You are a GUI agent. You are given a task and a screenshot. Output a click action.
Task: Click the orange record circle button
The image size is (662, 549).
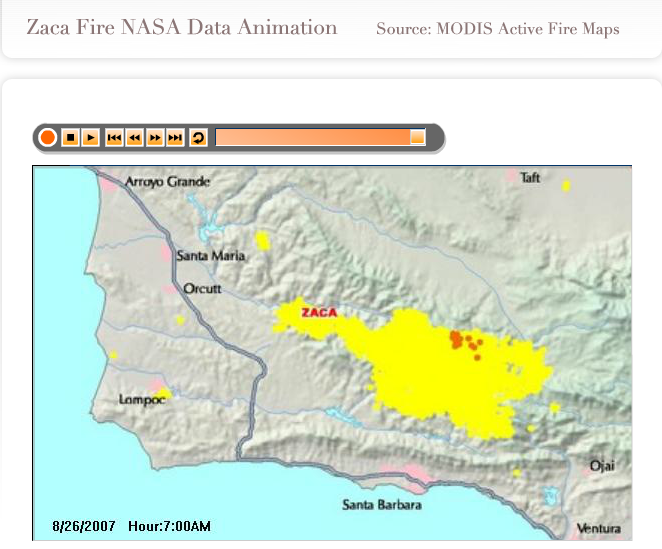(47, 137)
